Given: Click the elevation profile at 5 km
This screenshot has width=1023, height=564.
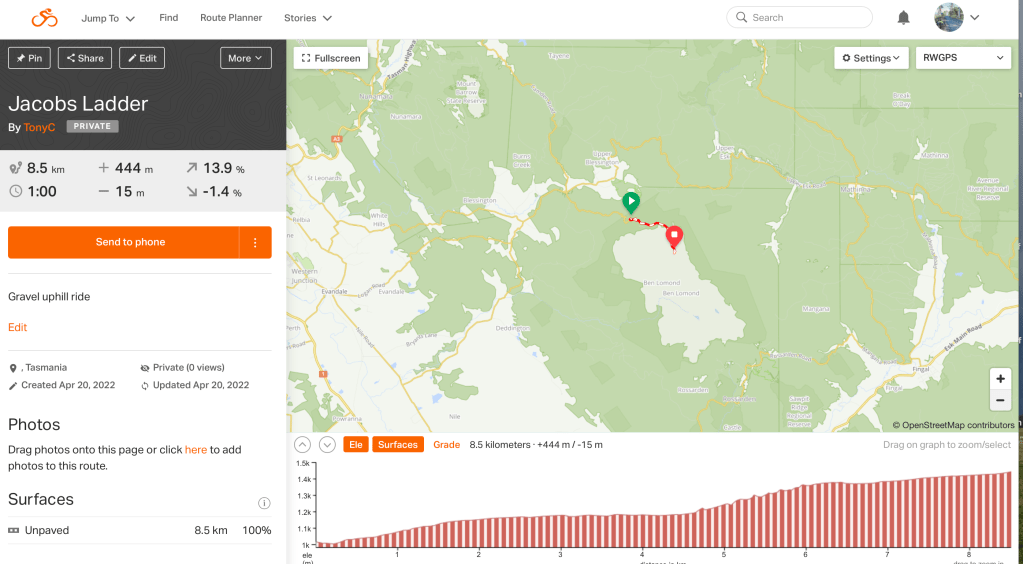Looking at the screenshot, I should (x=723, y=510).
